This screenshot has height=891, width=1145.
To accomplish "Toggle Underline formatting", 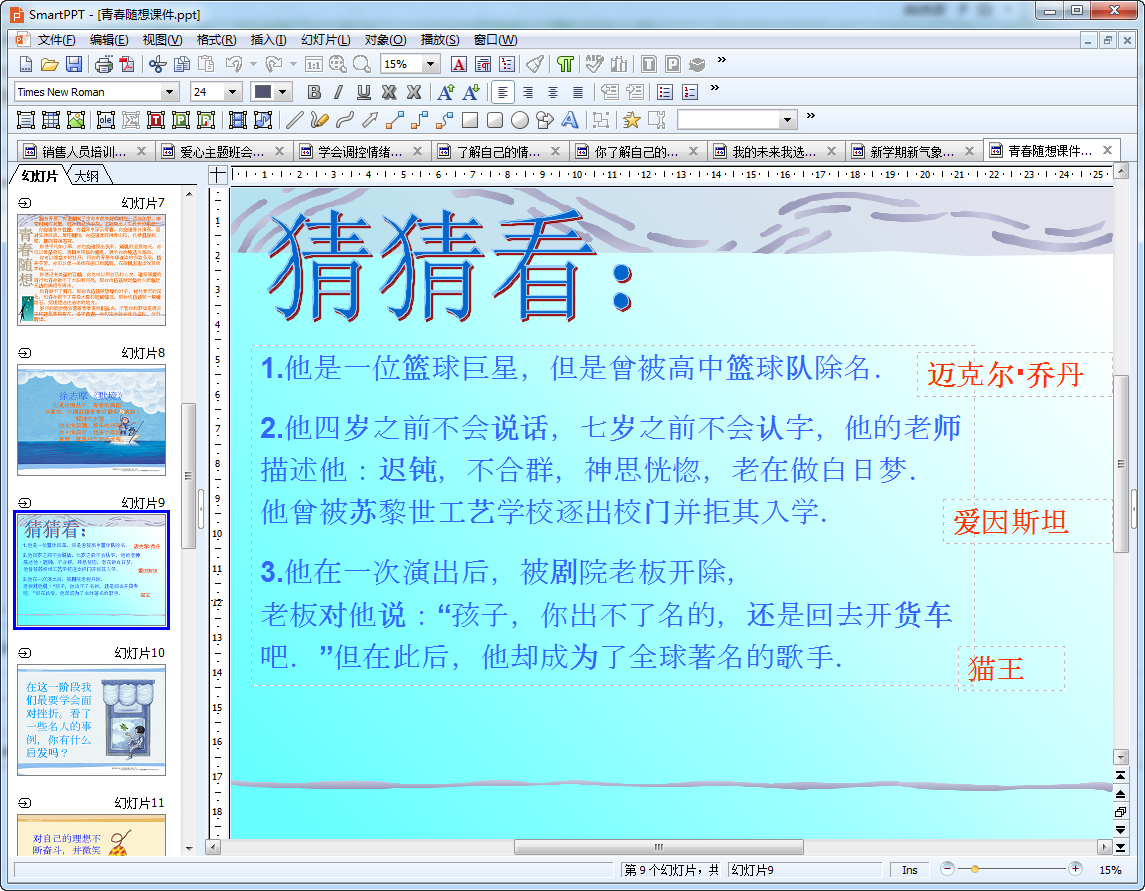I will 364,92.
